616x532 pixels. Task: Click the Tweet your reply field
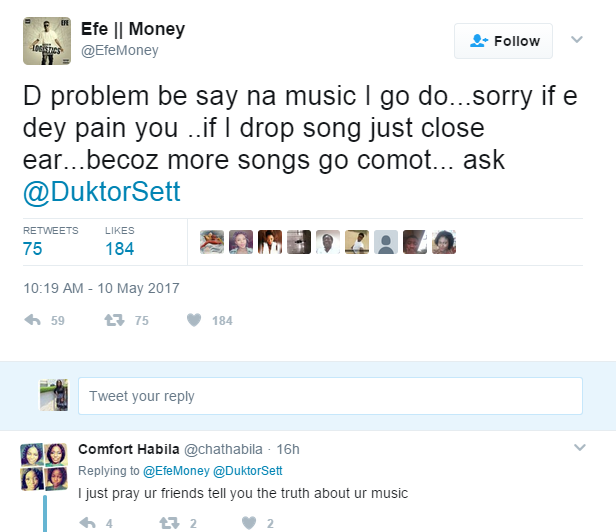pyautogui.click(x=330, y=396)
